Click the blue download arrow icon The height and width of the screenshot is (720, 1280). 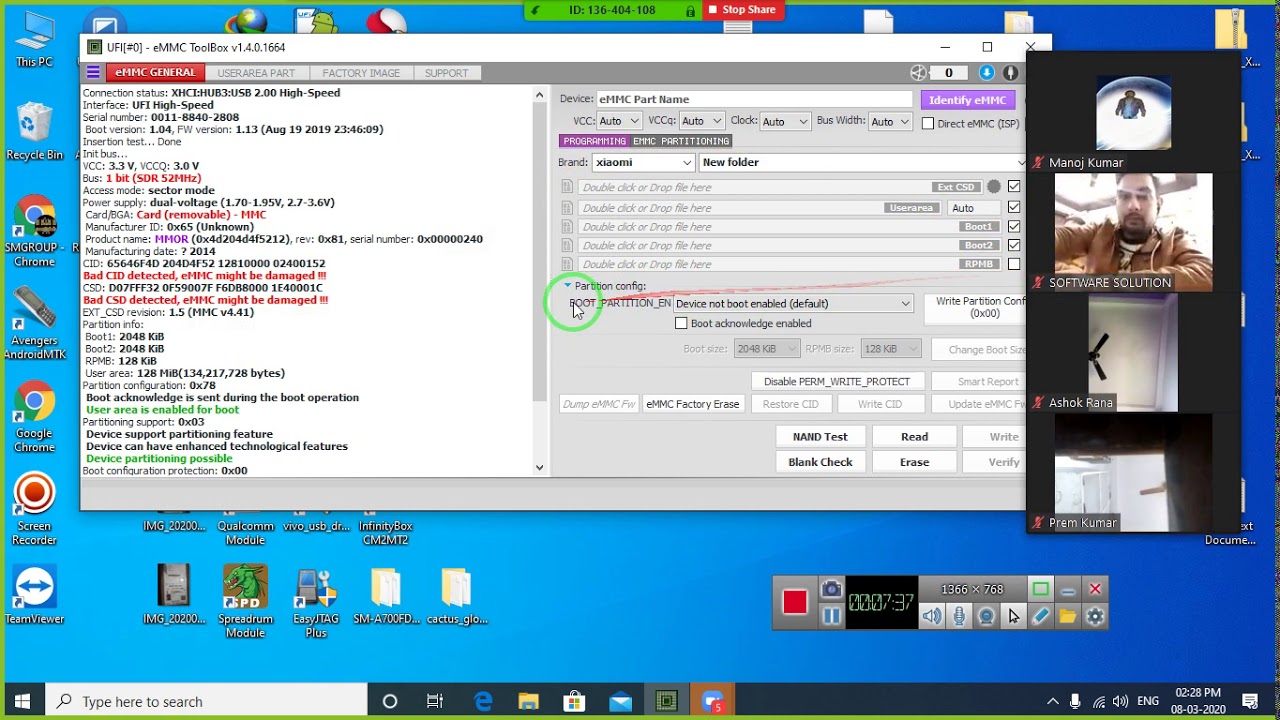point(987,72)
